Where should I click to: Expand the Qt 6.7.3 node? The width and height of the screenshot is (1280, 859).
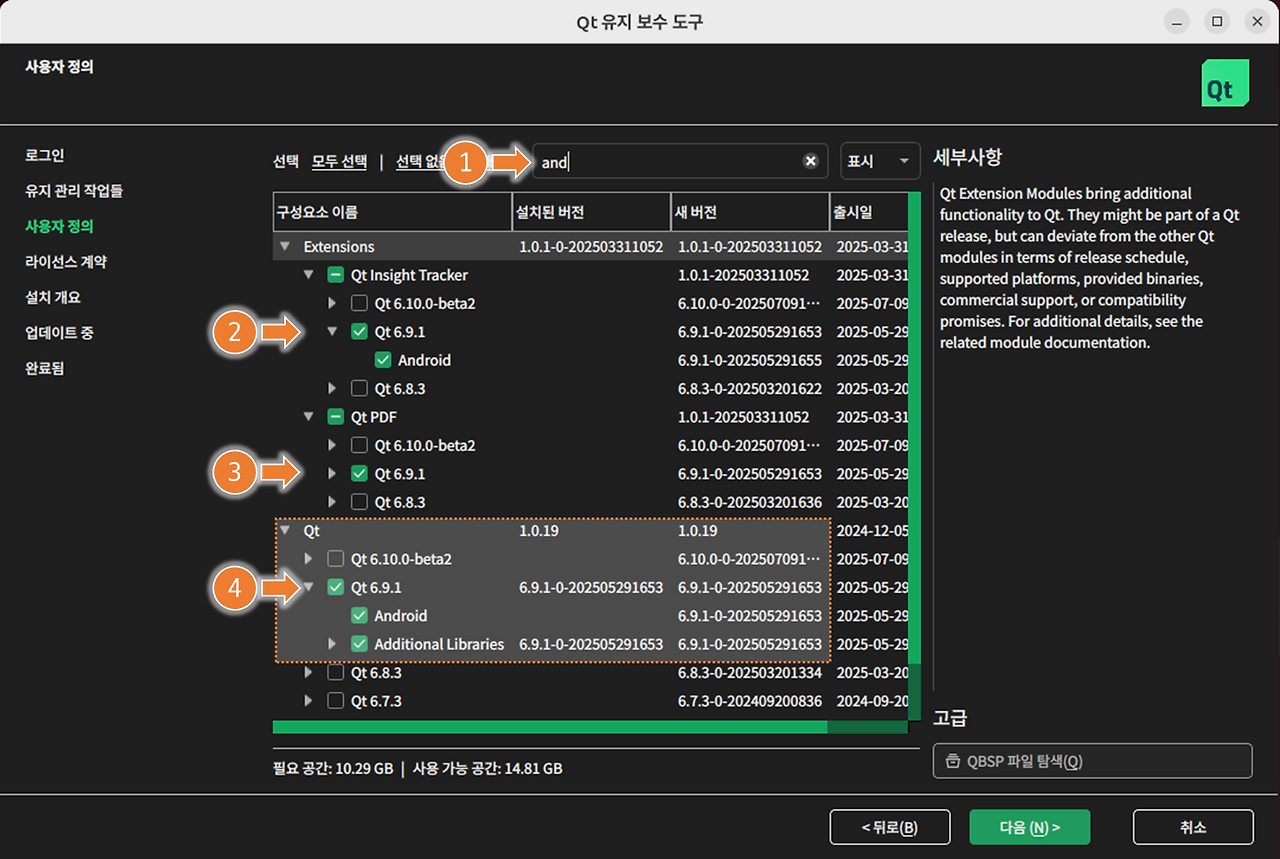pyautogui.click(x=309, y=701)
